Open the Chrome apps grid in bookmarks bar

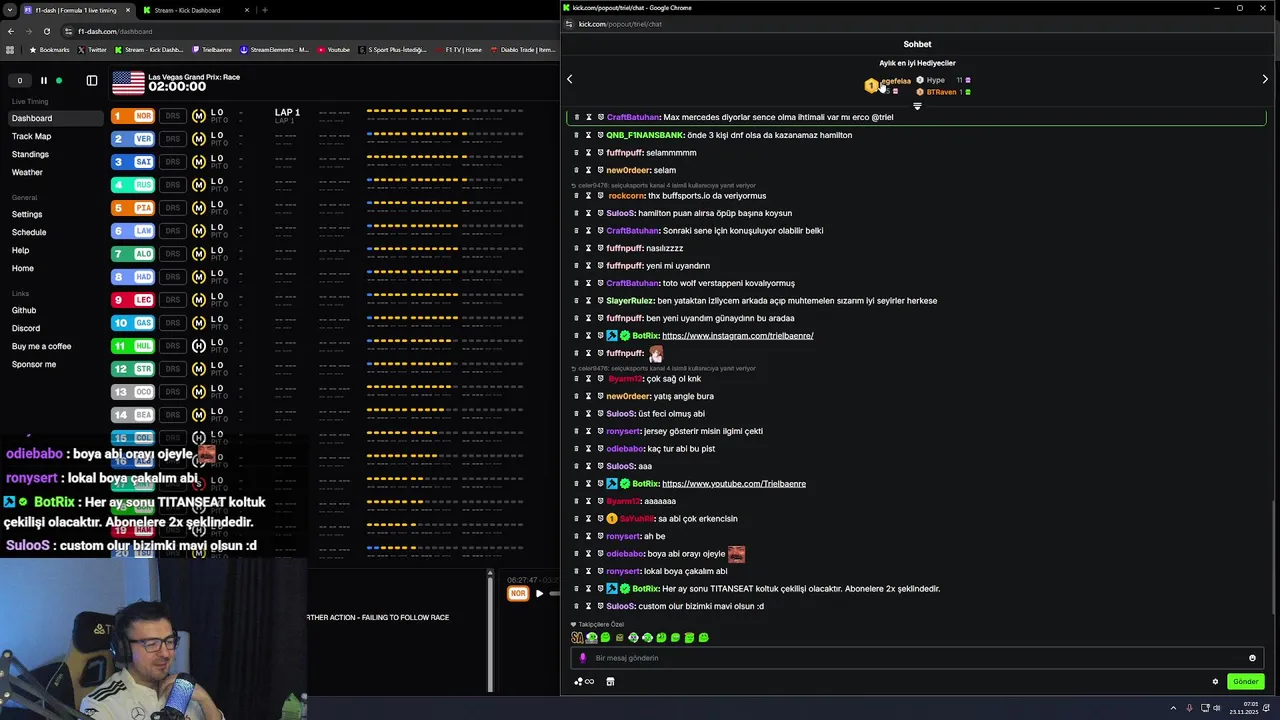point(11,49)
